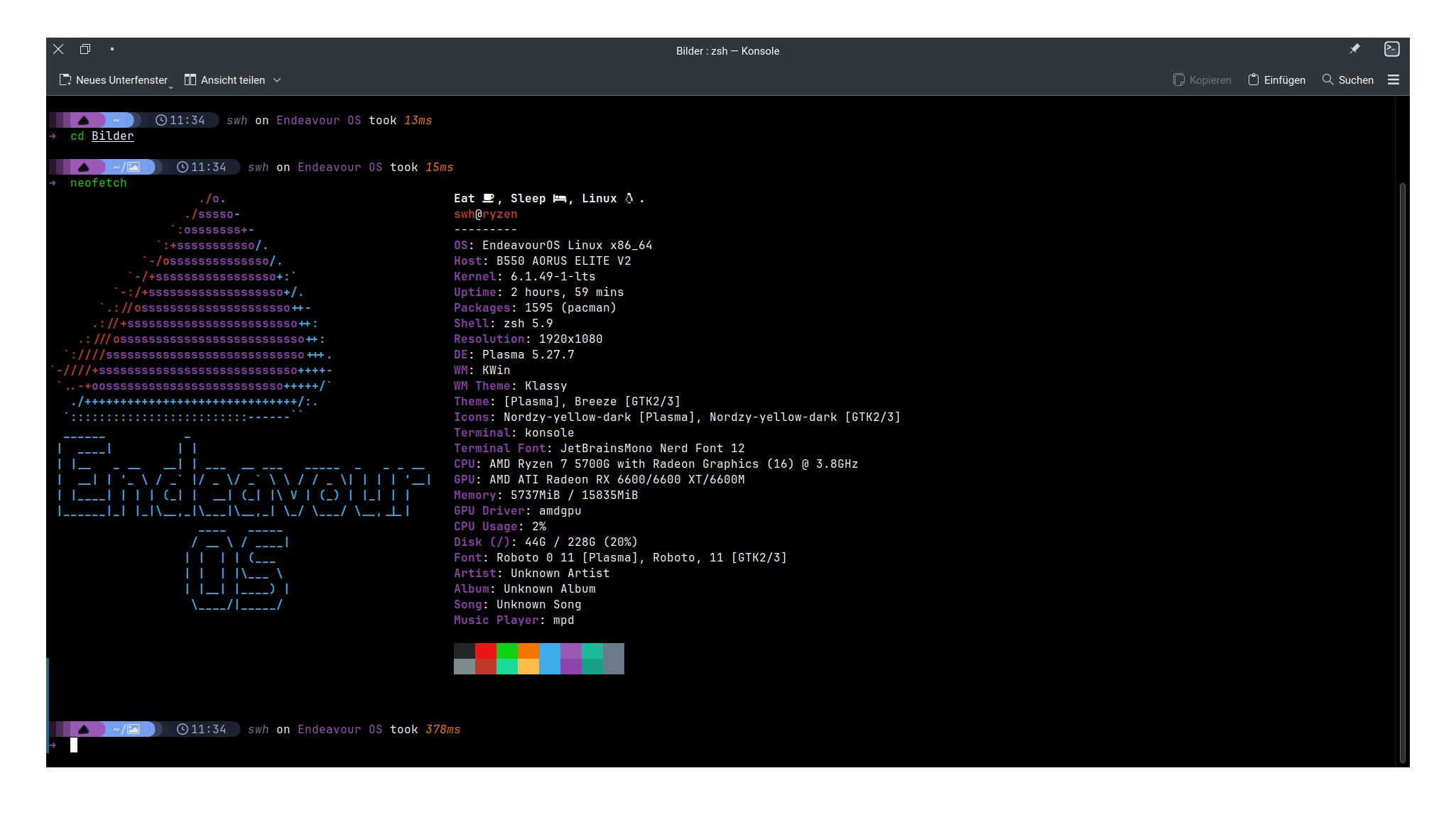
Task: Toggle the pin keep-above icon
Action: point(1354,49)
